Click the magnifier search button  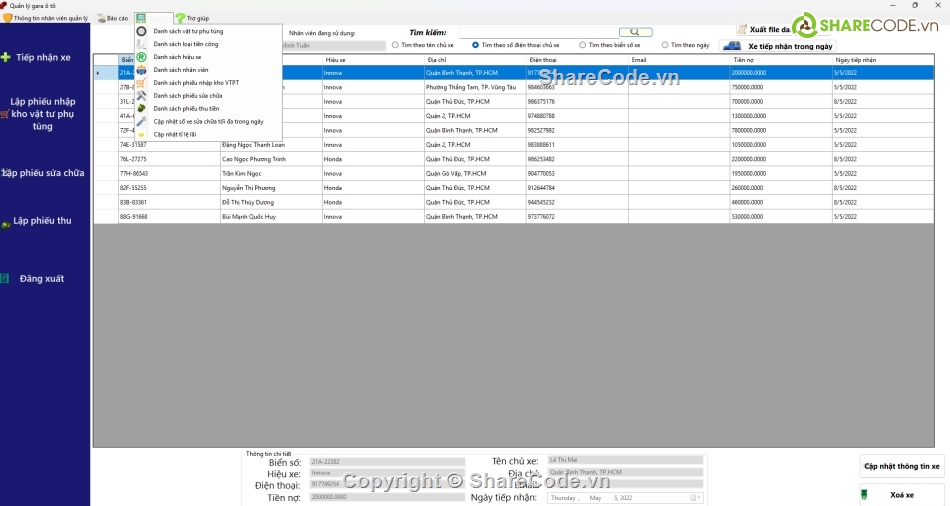click(635, 32)
